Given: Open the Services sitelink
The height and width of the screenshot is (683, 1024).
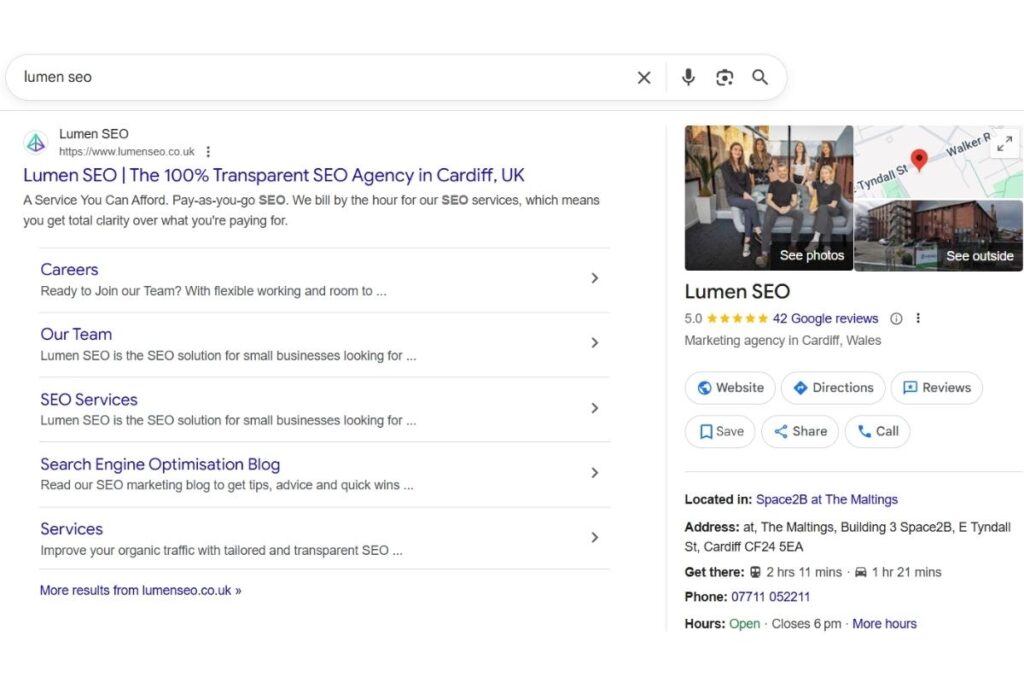Looking at the screenshot, I should pyautogui.click(x=72, y=529).
